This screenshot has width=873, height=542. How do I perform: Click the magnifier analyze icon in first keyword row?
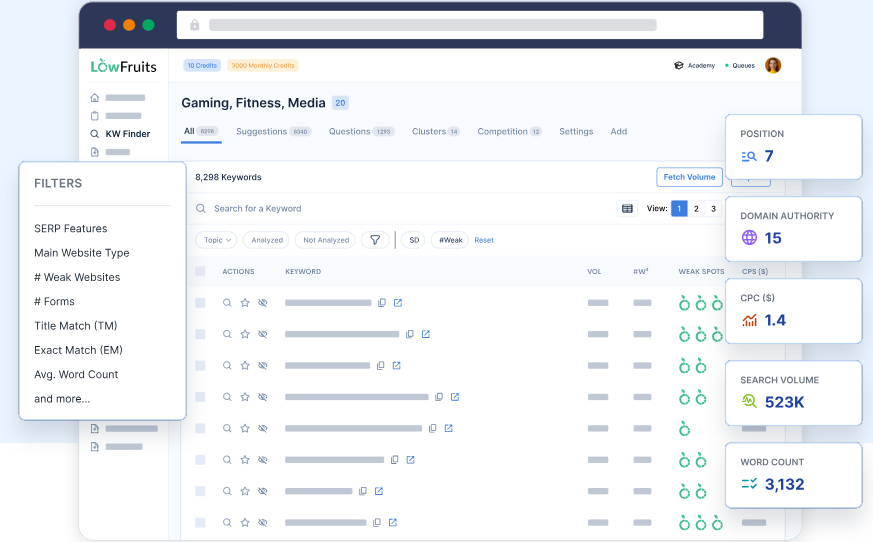[x=227, y=302]
